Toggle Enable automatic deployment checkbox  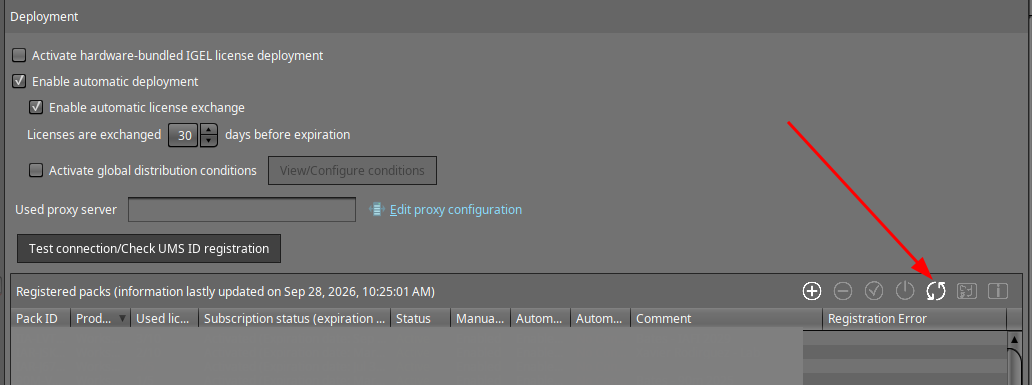(x=19, y=82)
